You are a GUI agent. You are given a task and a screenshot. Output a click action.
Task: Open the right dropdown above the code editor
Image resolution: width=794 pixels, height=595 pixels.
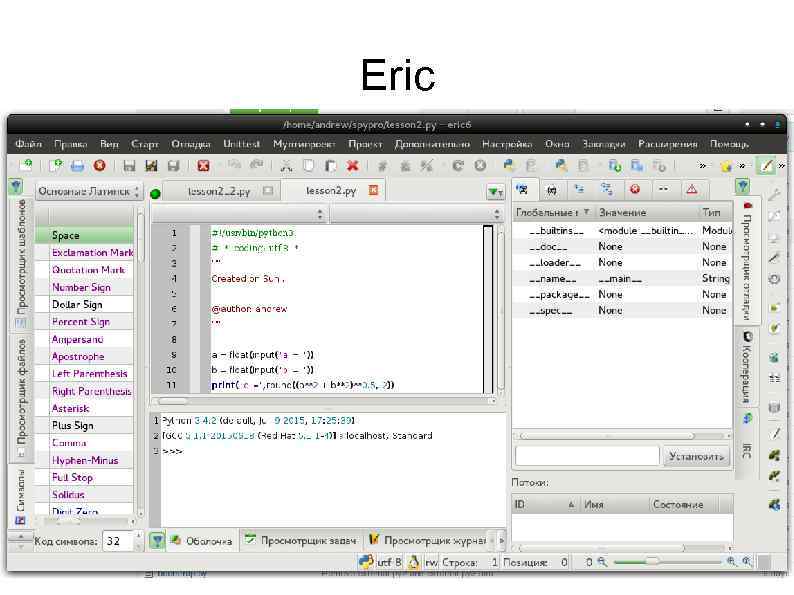pyautogui.click(x=416, y=215)
